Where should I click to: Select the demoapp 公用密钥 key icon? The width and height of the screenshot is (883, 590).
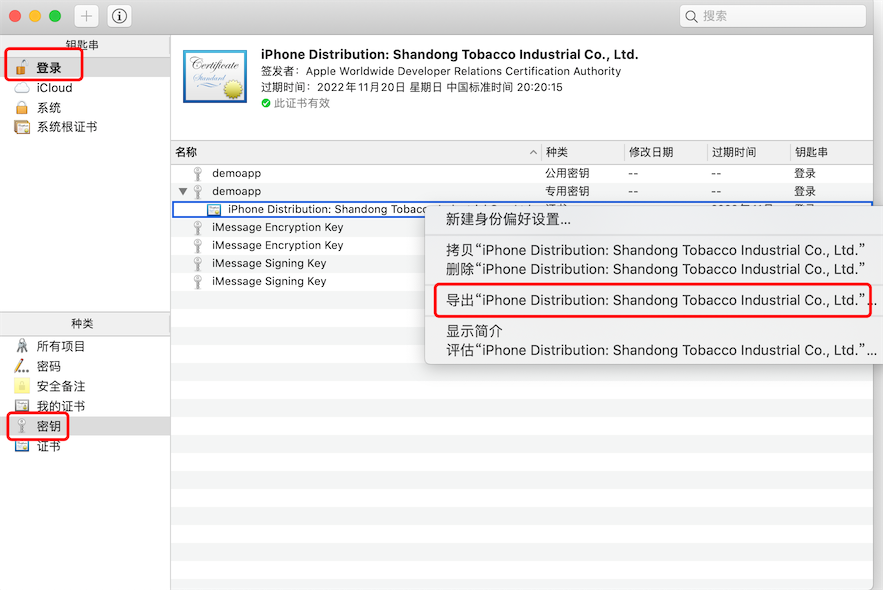(198, 173)
